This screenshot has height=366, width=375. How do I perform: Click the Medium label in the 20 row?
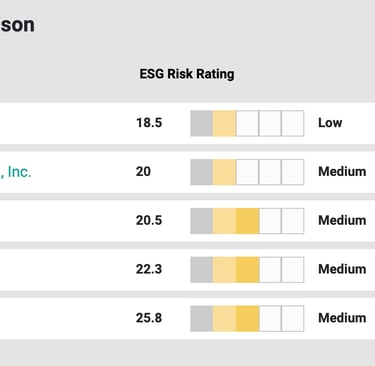(x=342, y=171)
